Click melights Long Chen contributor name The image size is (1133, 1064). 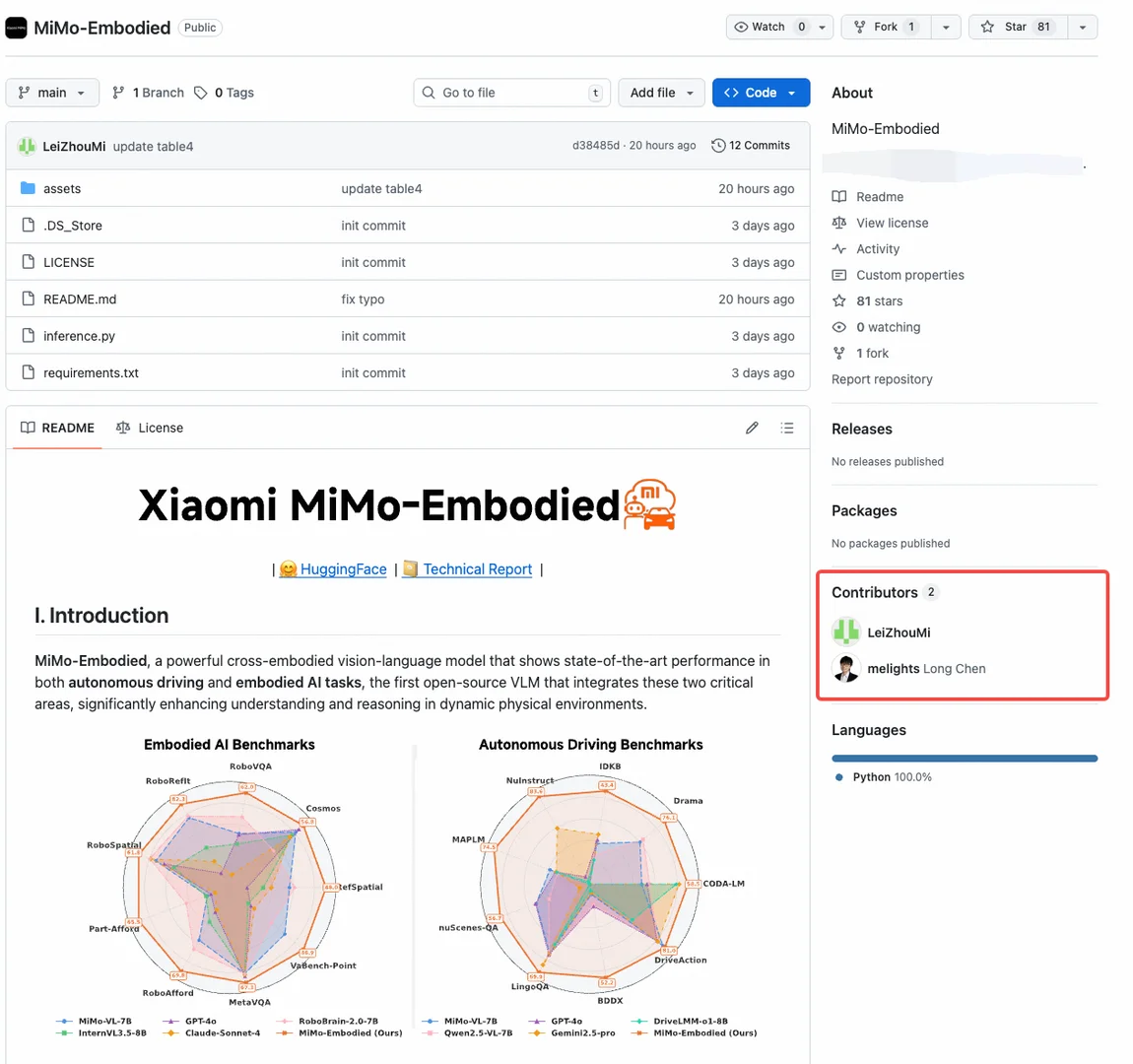(x=926, y=668)
